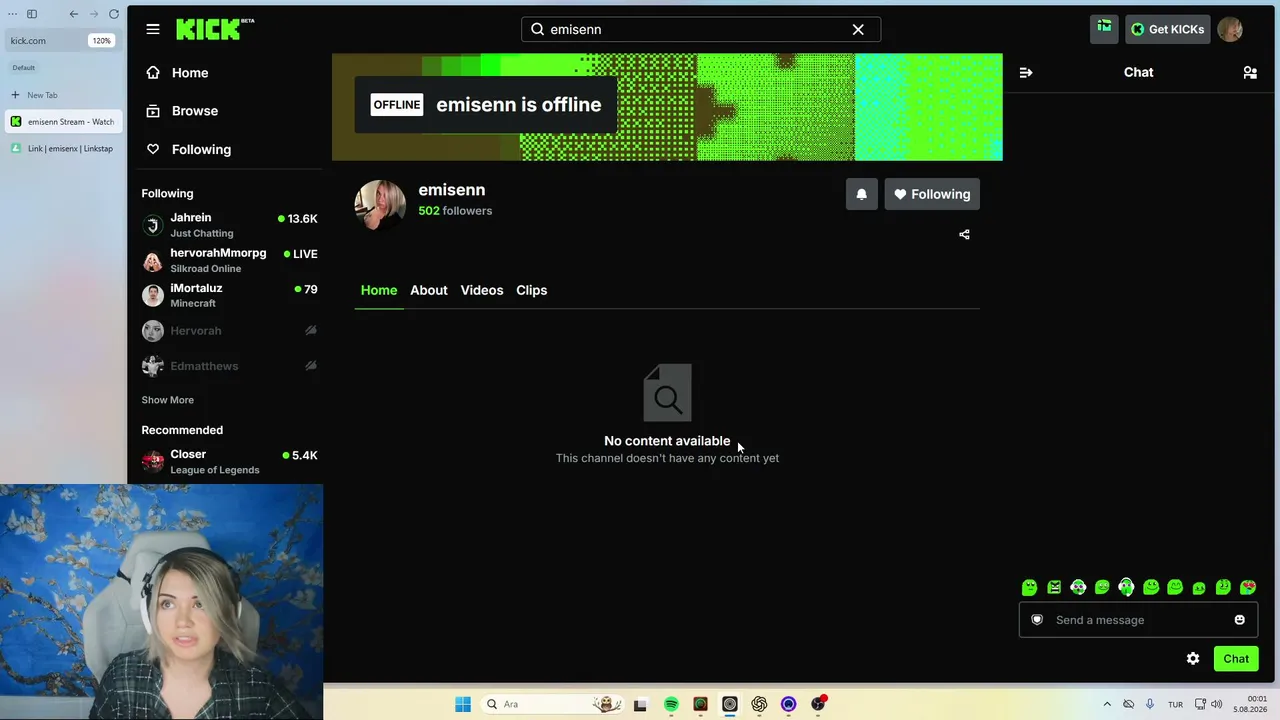Click the search field containing emisenn

tap(700, 29)
